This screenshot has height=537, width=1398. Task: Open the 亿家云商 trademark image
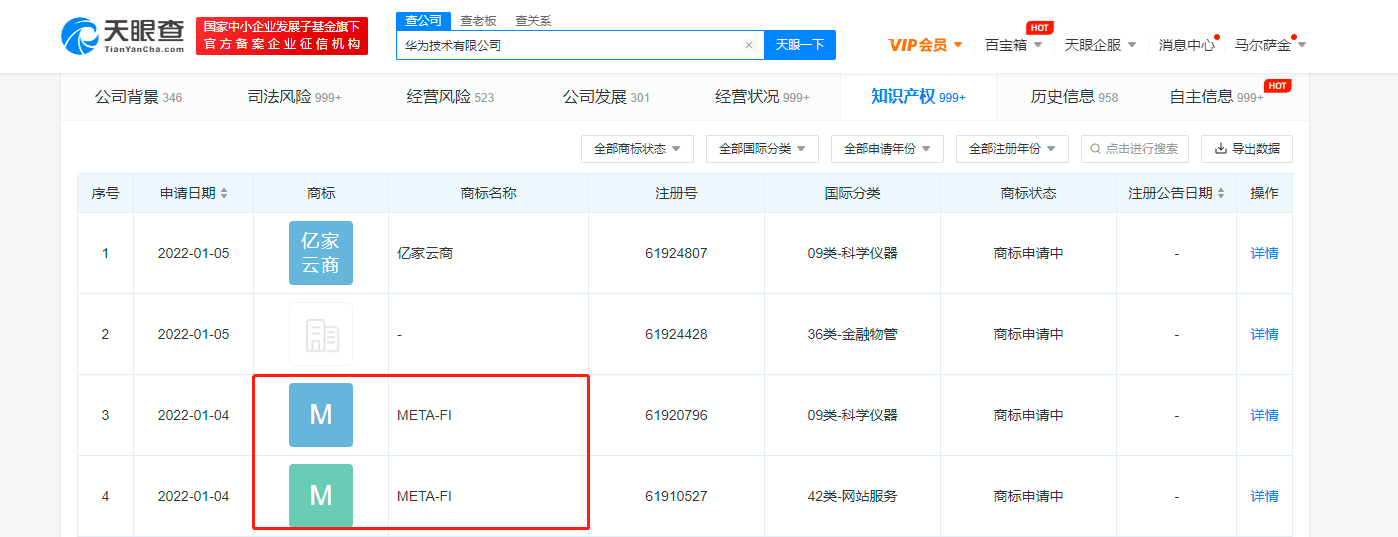321,253
